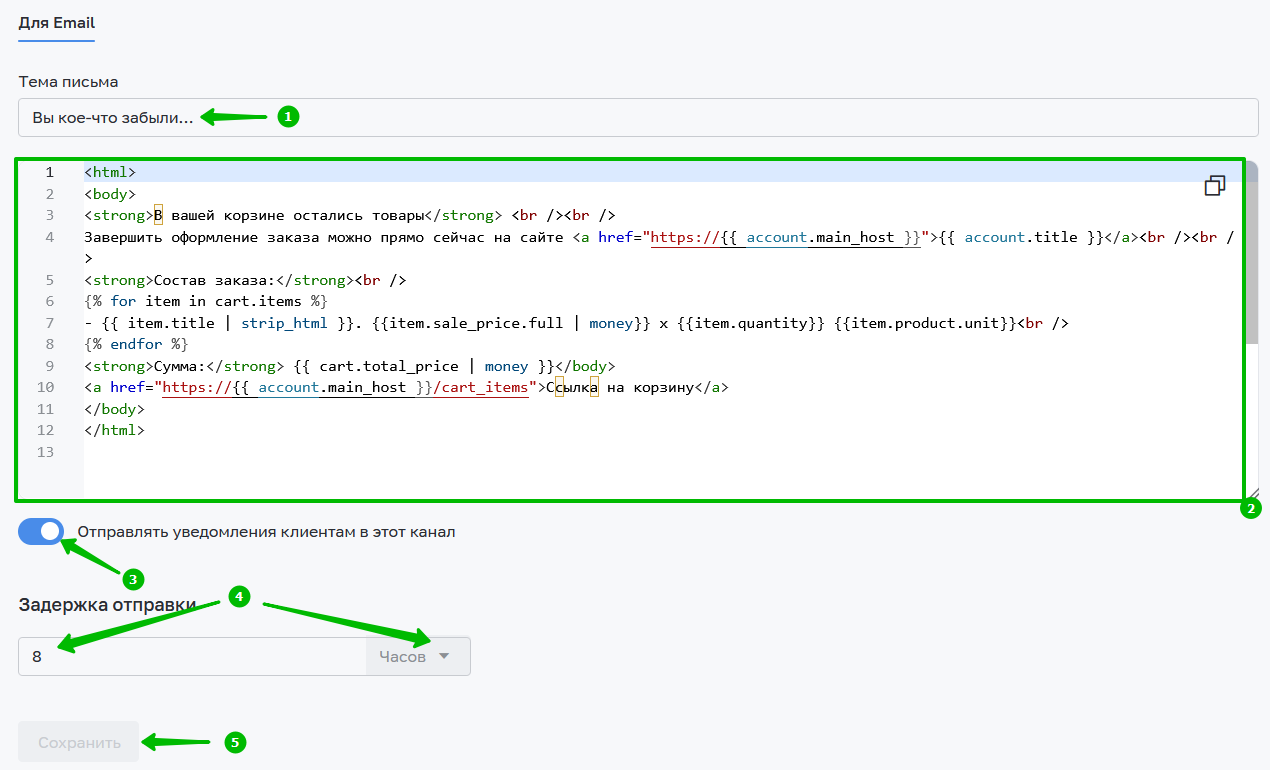This screenshot has width=1270, height=770.
Task: Click '{{ account.title }}' on line 4
Action: (1020, 237)
